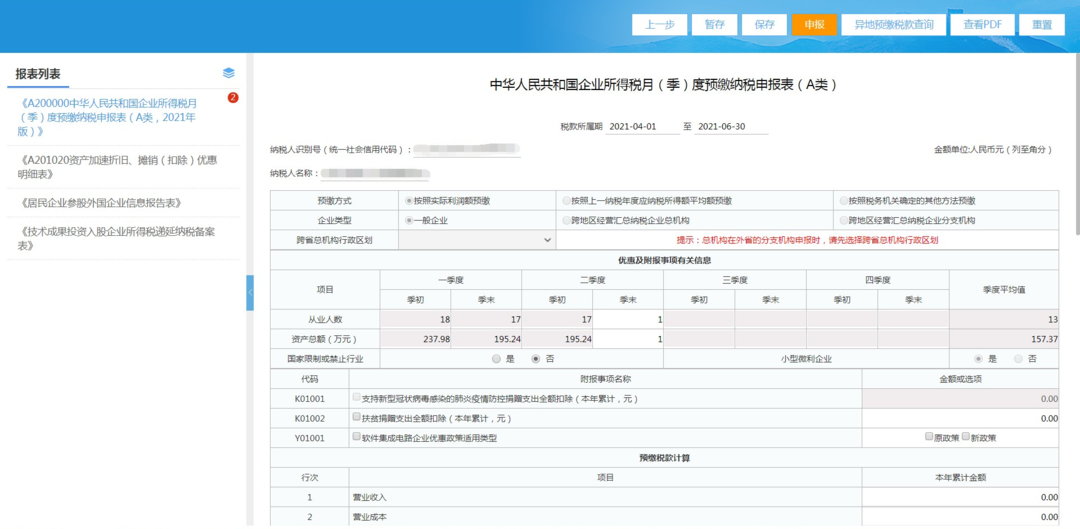Click the 保存 button
The image size is (1080, 529).
coord(765,24)
